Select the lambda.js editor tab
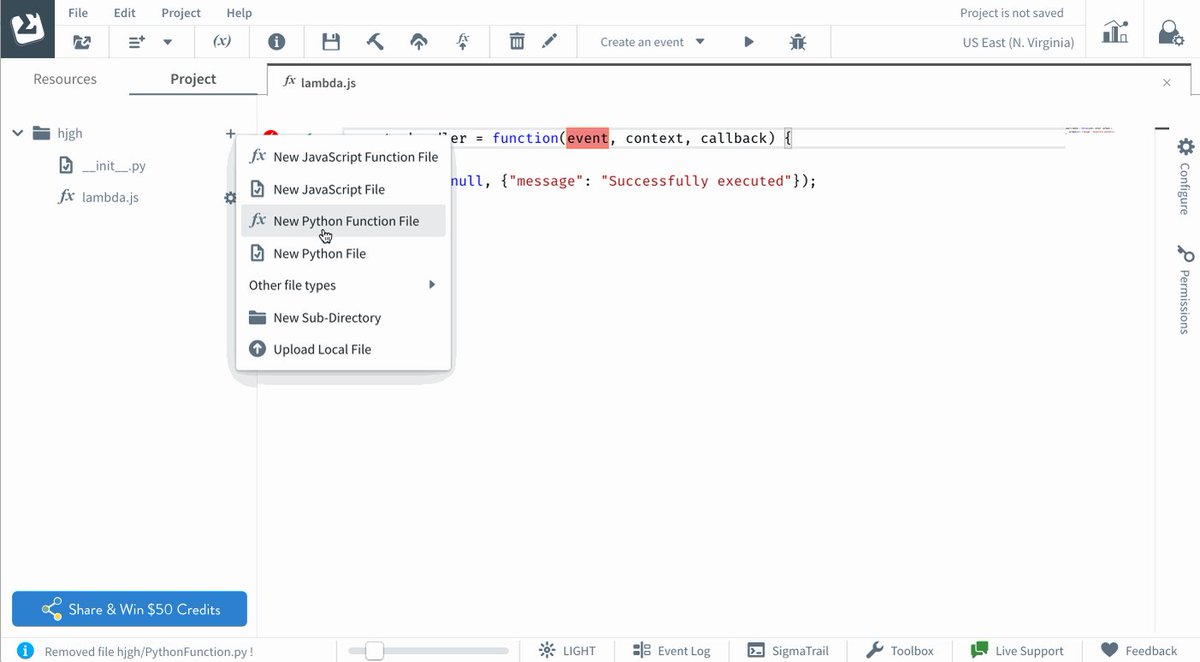 tap(320, 82)
